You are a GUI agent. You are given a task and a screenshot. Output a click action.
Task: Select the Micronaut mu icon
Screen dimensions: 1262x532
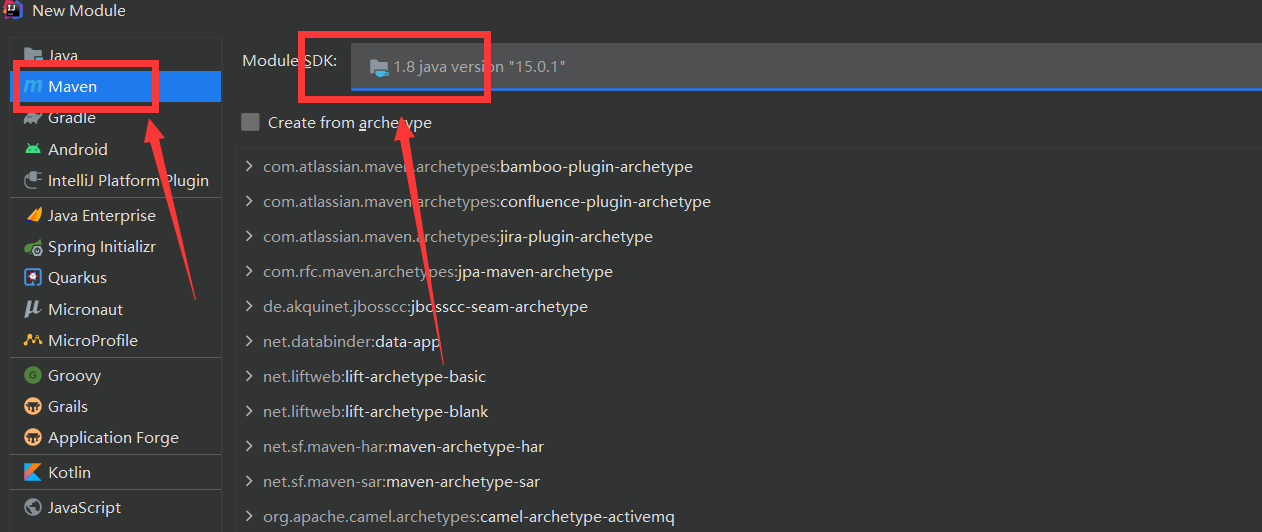click(x=33, y=309)
